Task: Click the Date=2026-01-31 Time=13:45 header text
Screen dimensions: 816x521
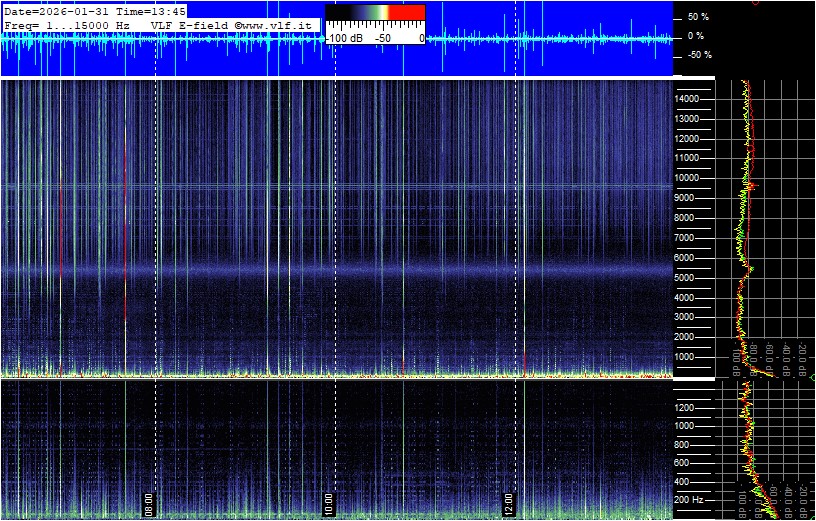Action: pyautogui.click(x=95, y=10)
